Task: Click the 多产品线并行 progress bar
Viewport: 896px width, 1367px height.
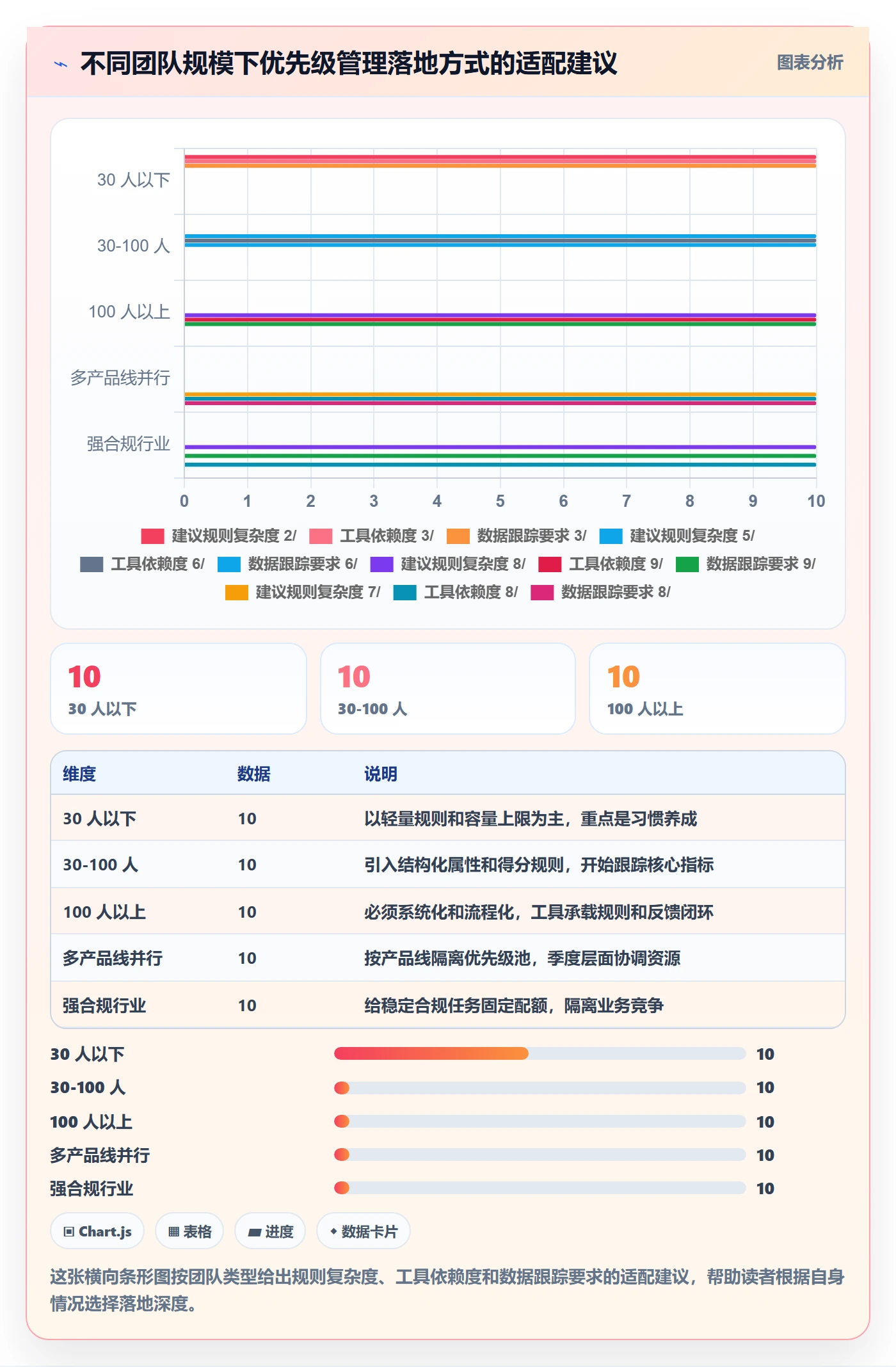Action: pos(540,1155)
